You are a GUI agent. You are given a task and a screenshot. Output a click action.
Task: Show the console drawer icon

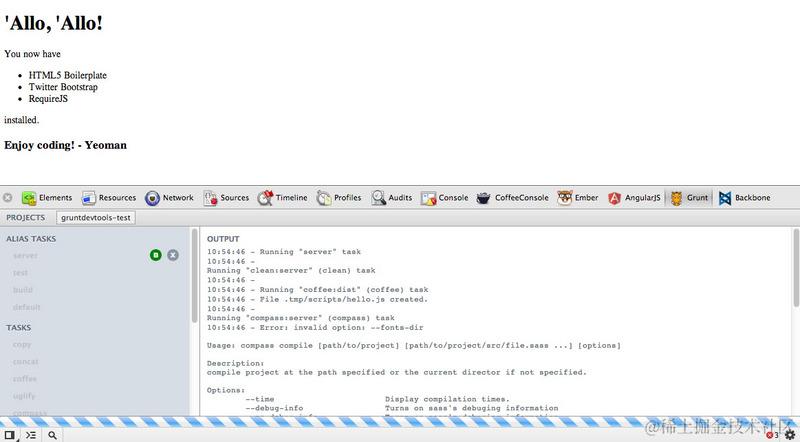point(31,435)
